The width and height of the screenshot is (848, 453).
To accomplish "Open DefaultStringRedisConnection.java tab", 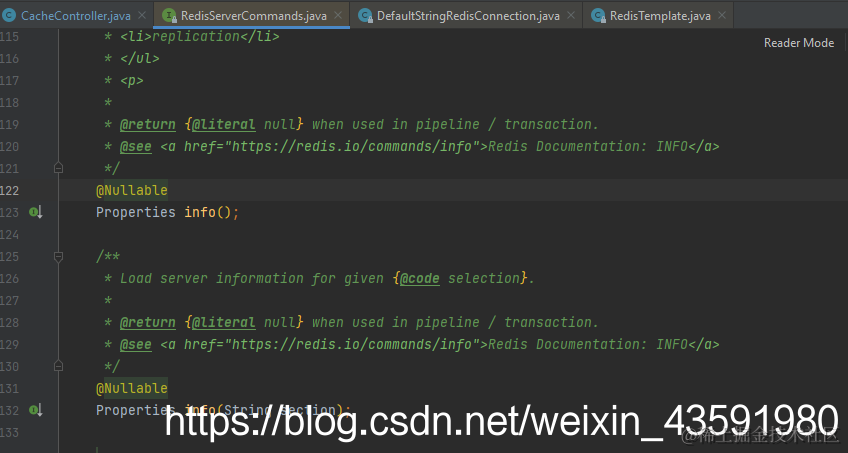I will pyautogui.click(x=468, y=16).
